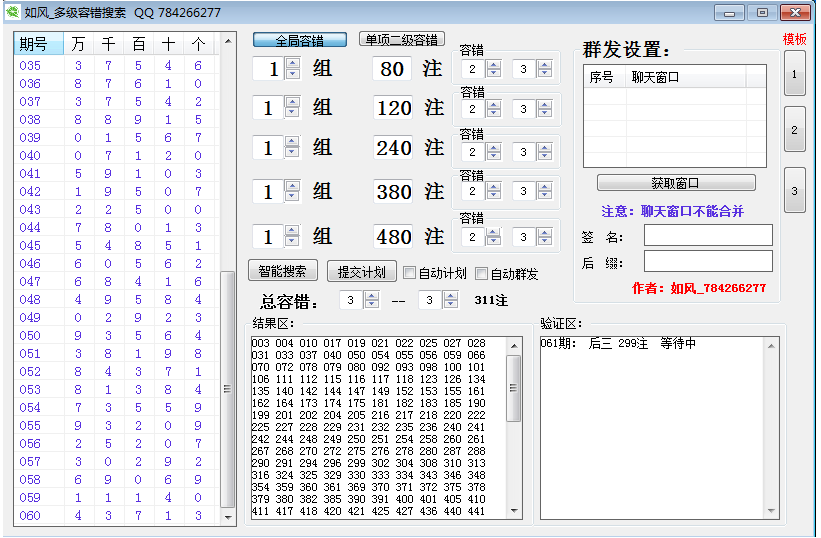Click the 注意: 聊天窗口不能合并 notice
Image resolution: width=821 pixels, height=538 pixels.
(672, 211)
